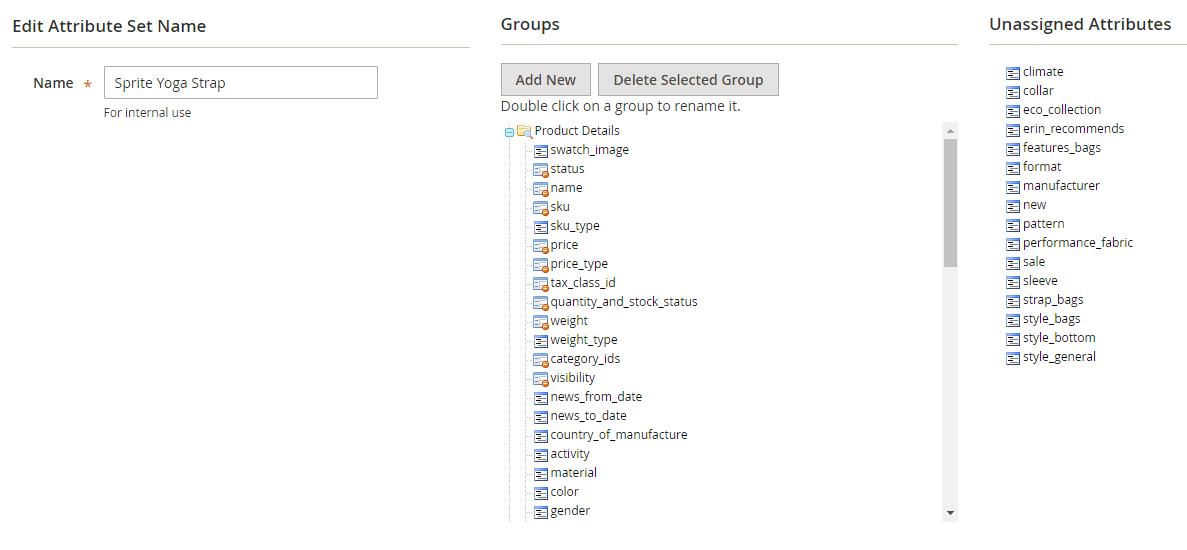
Task: Click the climate unassigned attribute icon
Action: [1013, 73]
